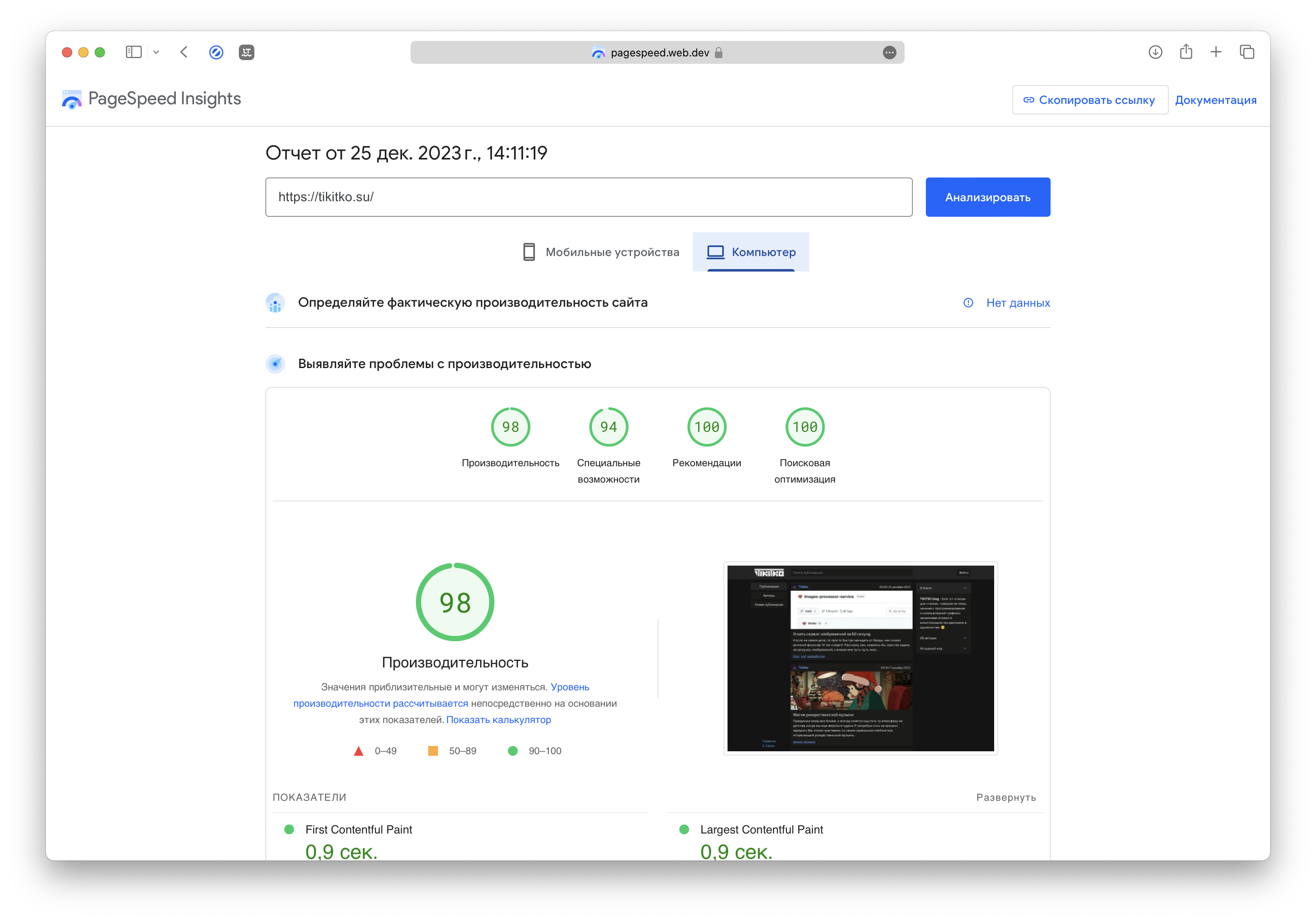The image size is (1316, 921).
Task: Click the 94 accessibility score gauge
Action: (608, 427)
